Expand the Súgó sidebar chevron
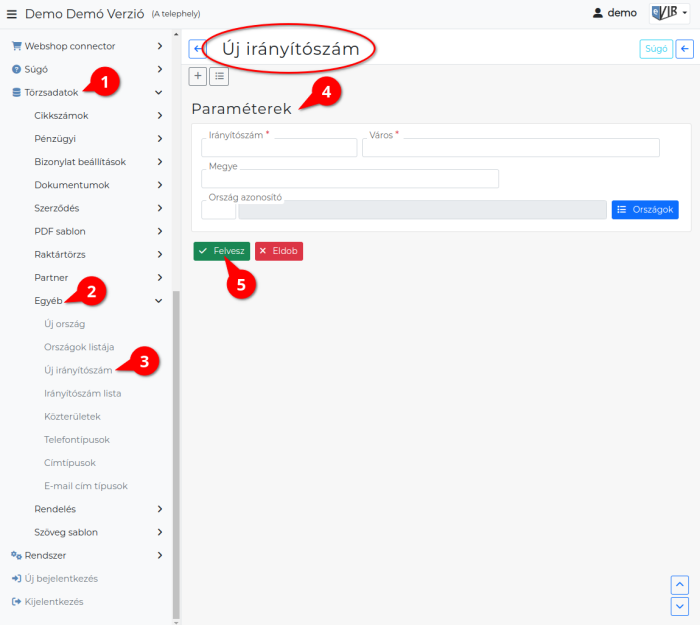The width and height of the screenshot is (700, 625). (x=160, y=69)
